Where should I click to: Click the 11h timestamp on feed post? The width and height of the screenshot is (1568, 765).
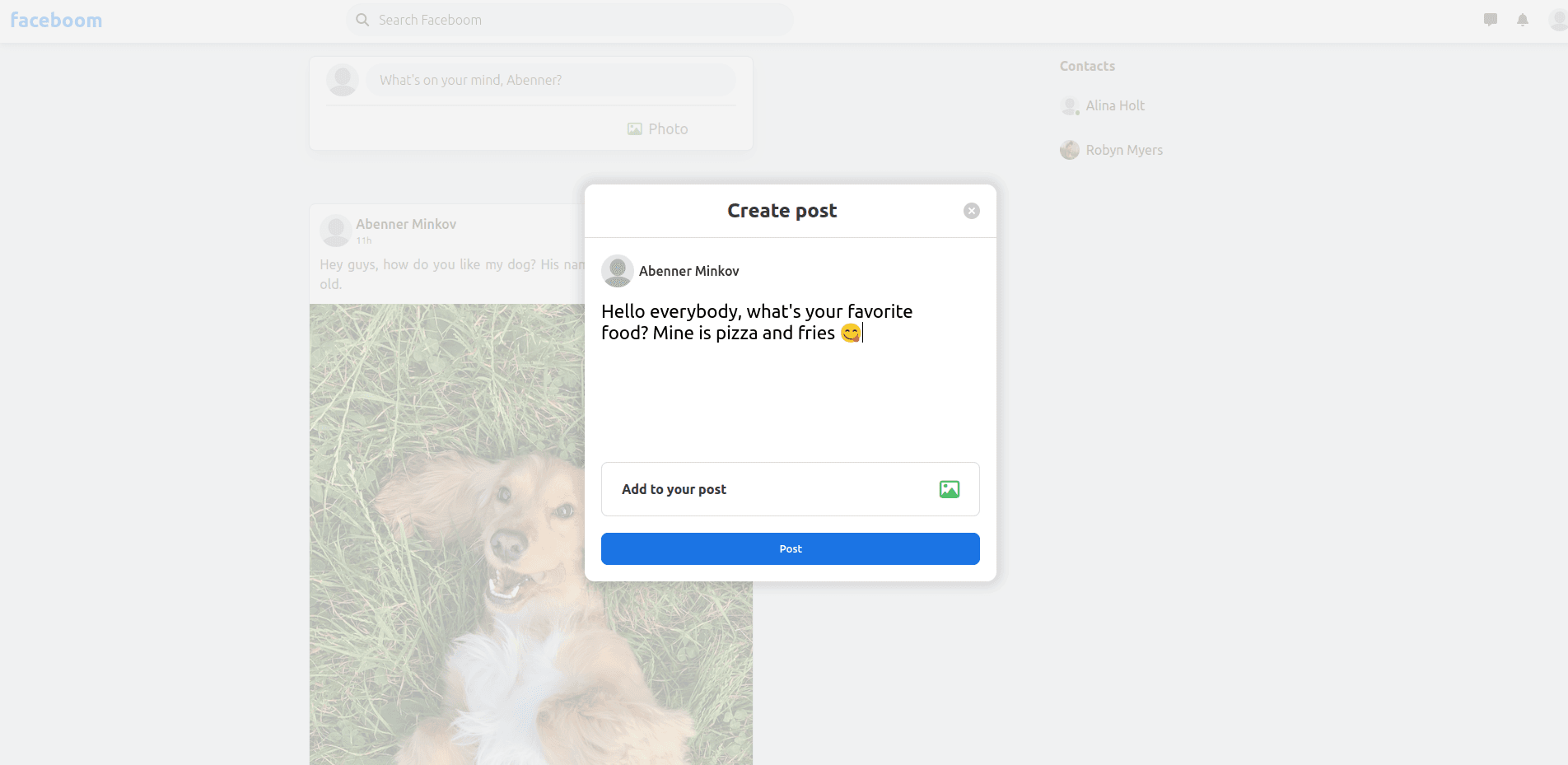coord(364,240)
